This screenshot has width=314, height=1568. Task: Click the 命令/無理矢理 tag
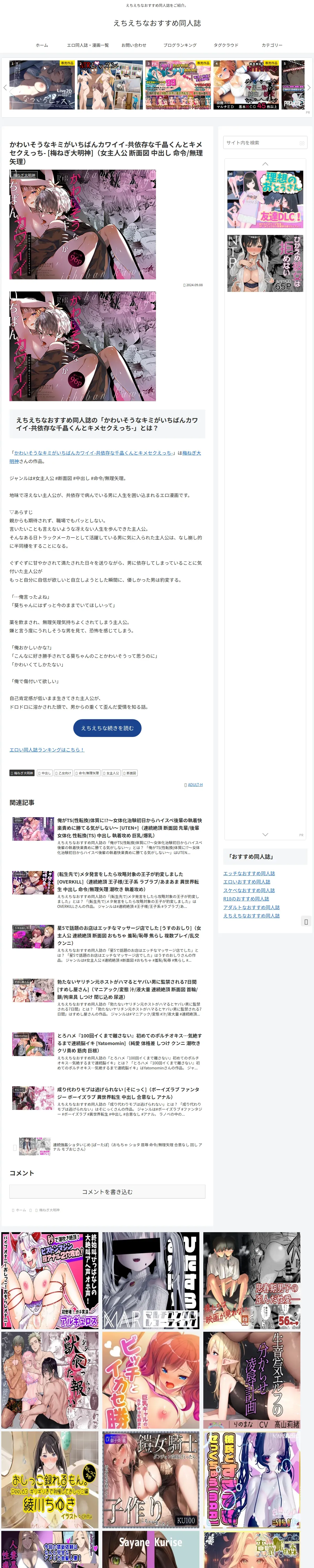coord(87,773)
